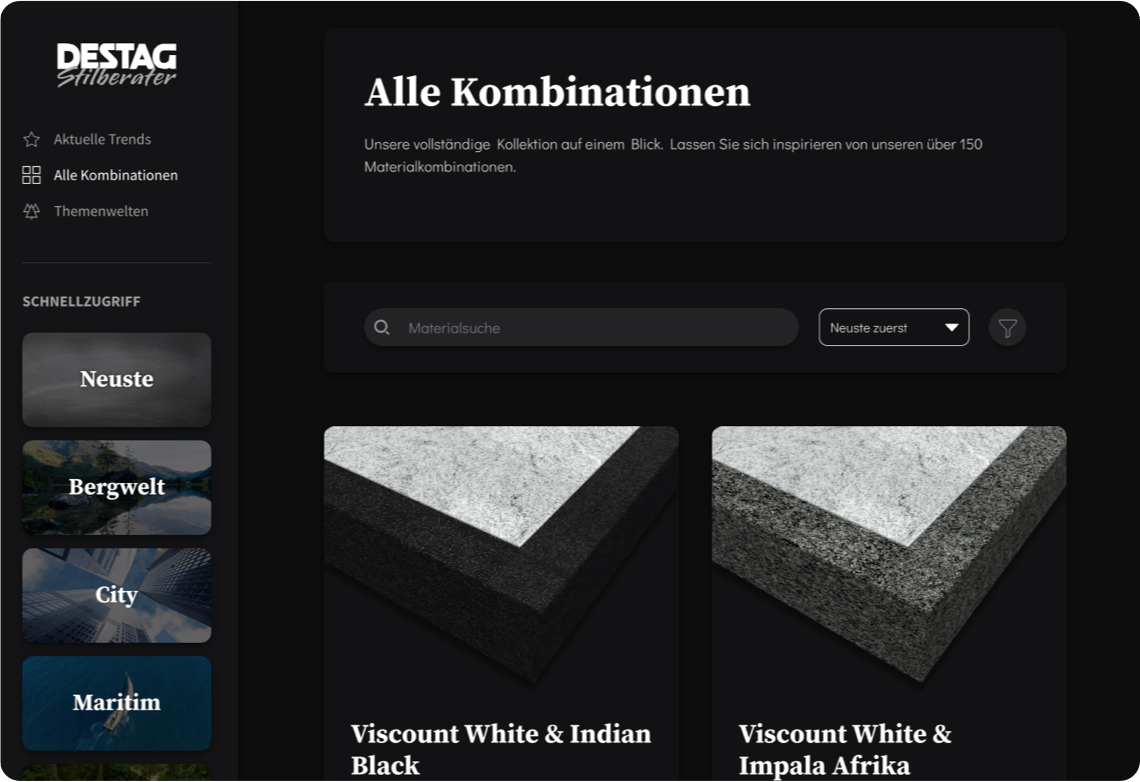Click the Viscount White & Impala Afrika title
This screenshot has height=782, width=1140.
[845, 749]
